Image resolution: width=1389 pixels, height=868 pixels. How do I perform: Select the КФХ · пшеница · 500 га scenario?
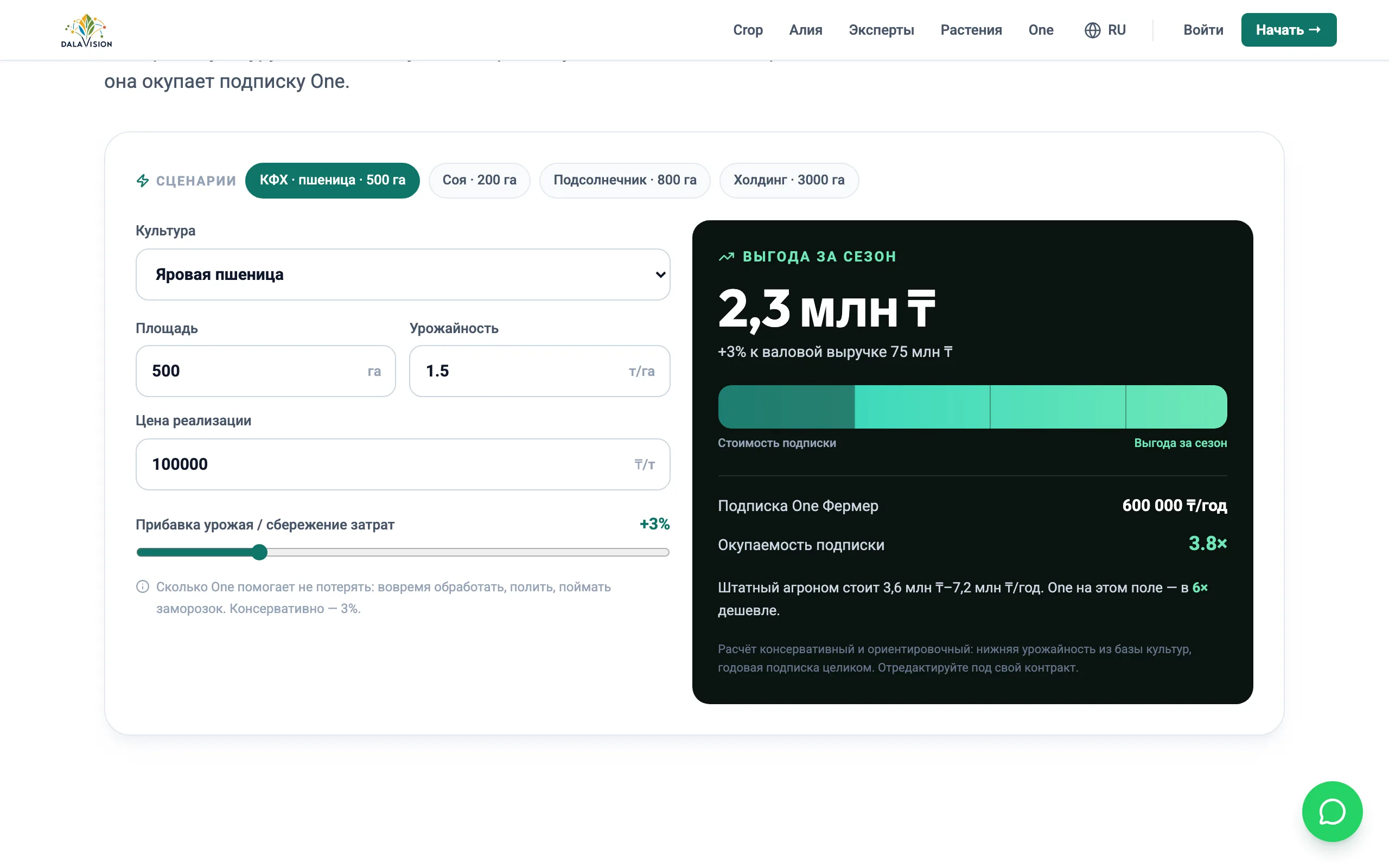coord(332,180)
